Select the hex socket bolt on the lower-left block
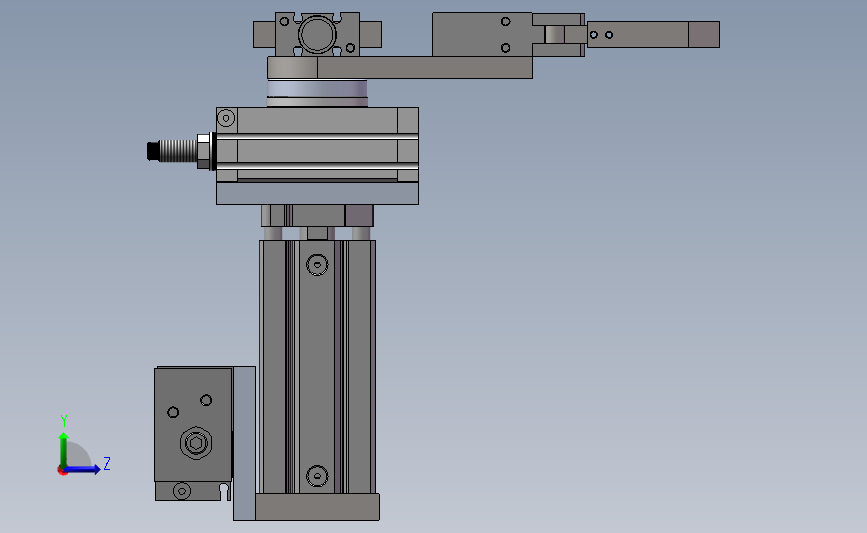867x533 pixels. 196,442
